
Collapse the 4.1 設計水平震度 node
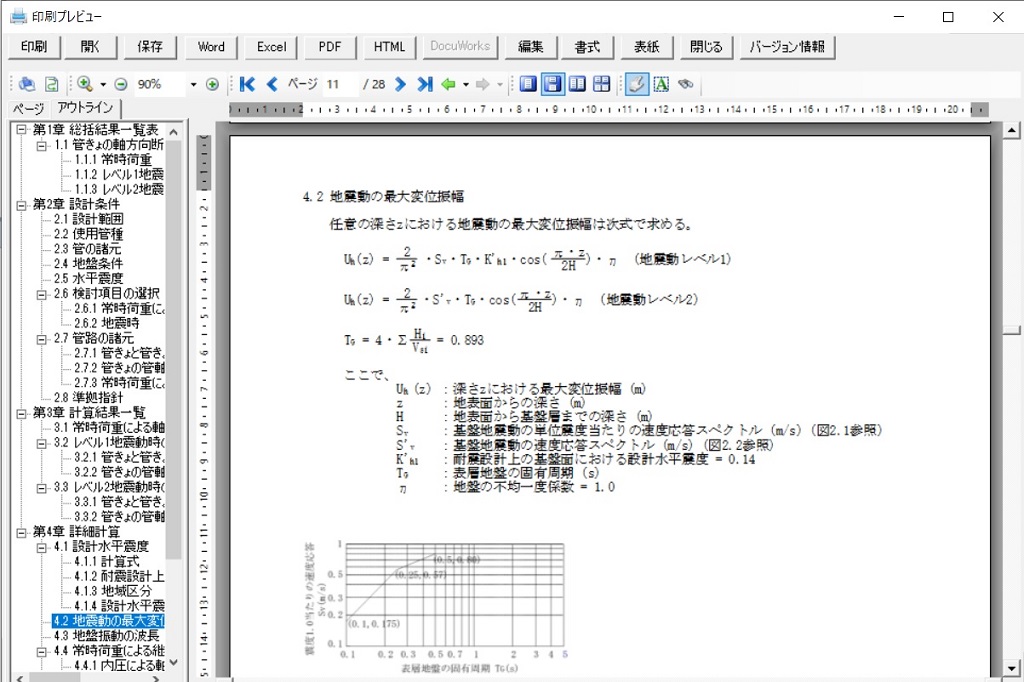click(42, 547)
